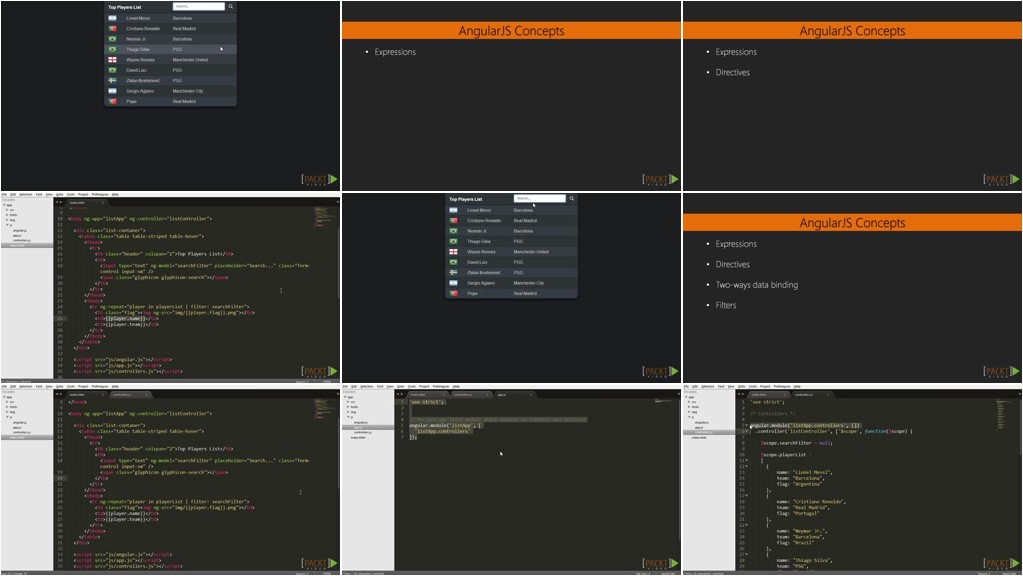Collapse app folder arrow in app.js editor sidebar
The height and width of the screenshot is (576, 1023).
point(345,397)
